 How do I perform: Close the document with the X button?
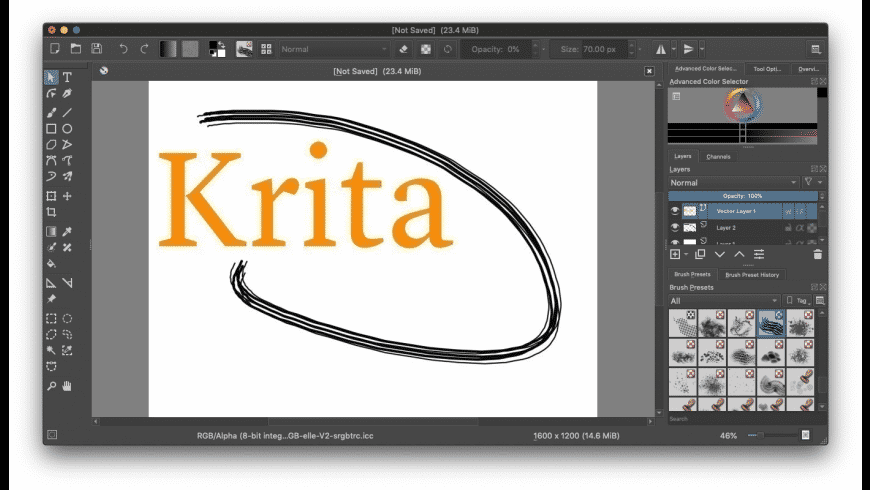point(649,71)
